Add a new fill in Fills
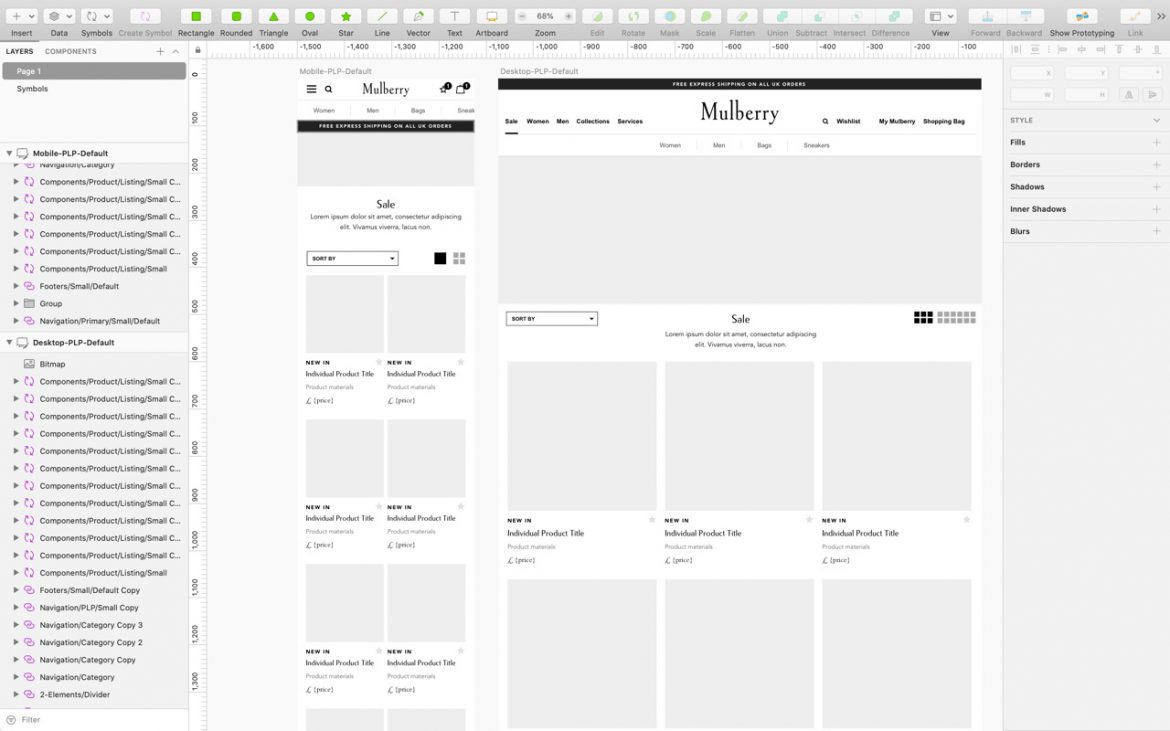 pyautogui.click(x=1156, y=142)
